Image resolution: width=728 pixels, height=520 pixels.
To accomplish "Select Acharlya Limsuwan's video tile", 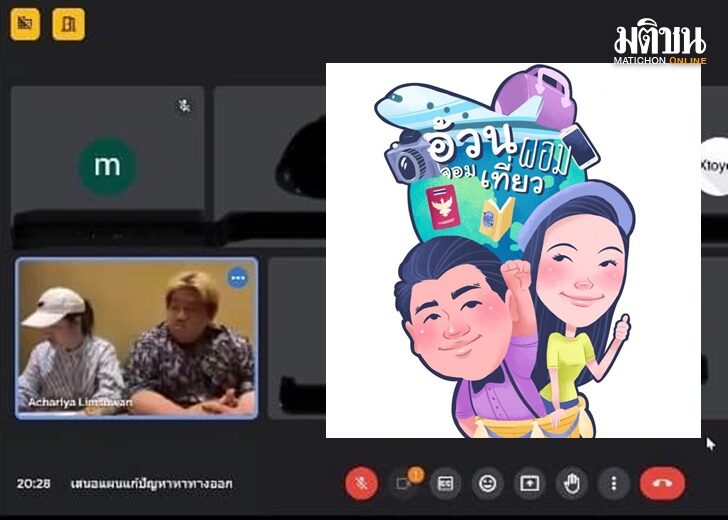I will tap(136, 338).
